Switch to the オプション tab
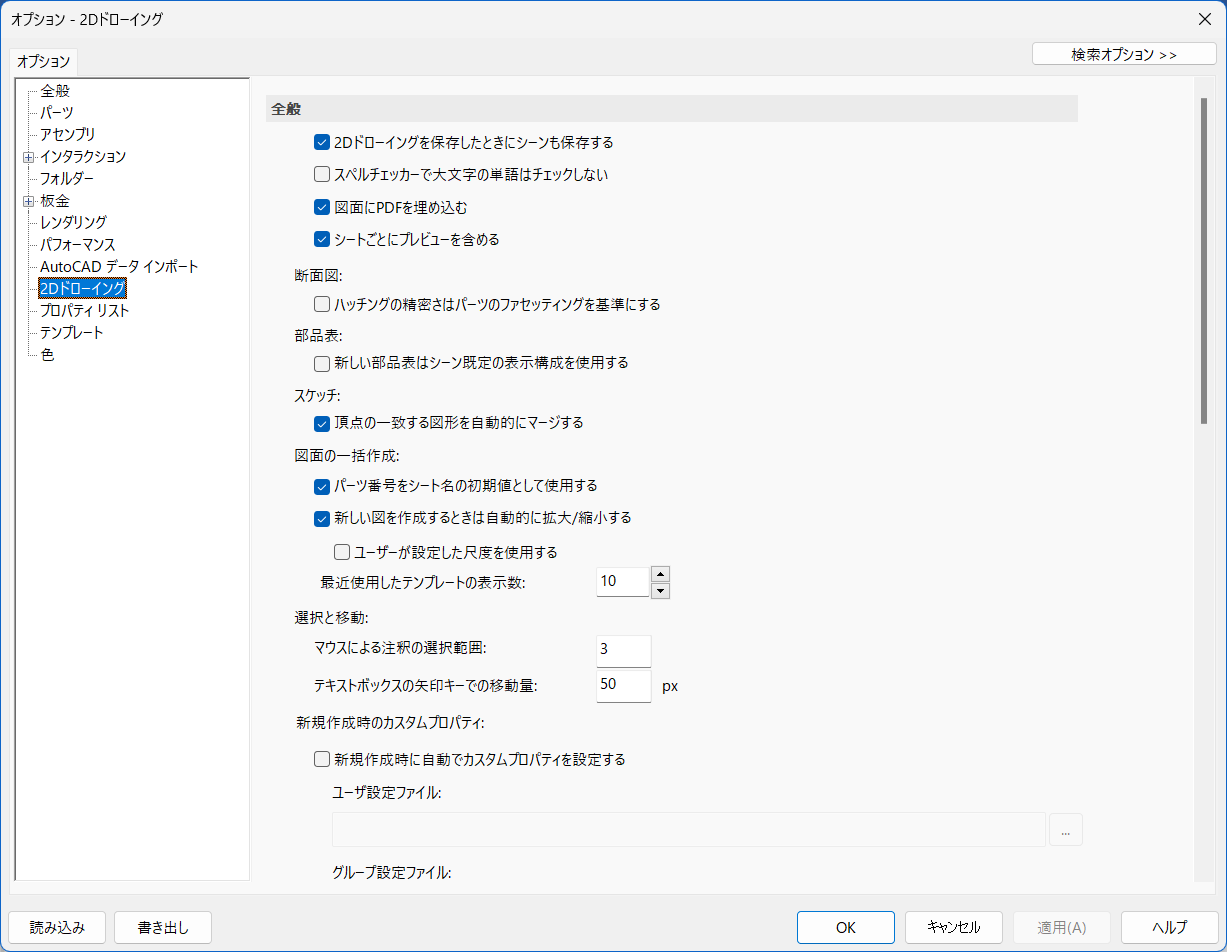Viewport: 1227px width, 952px height. click(42, 60)
